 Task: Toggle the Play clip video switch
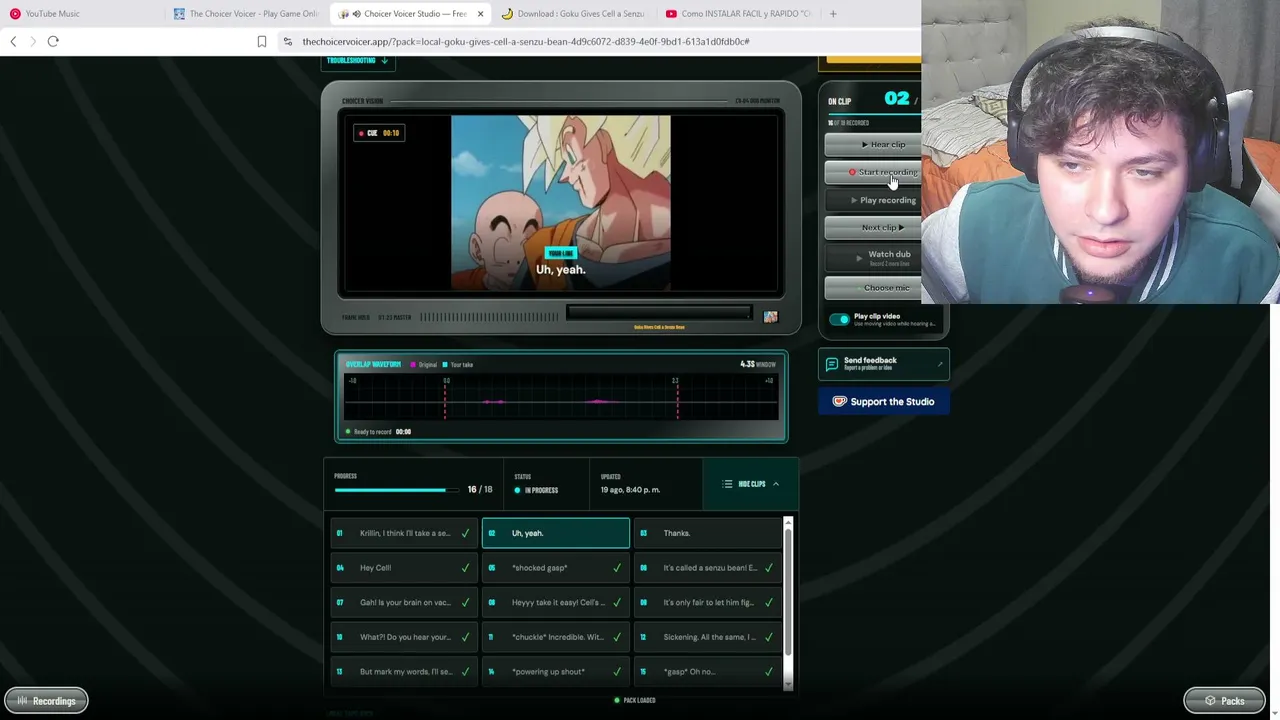839,319
